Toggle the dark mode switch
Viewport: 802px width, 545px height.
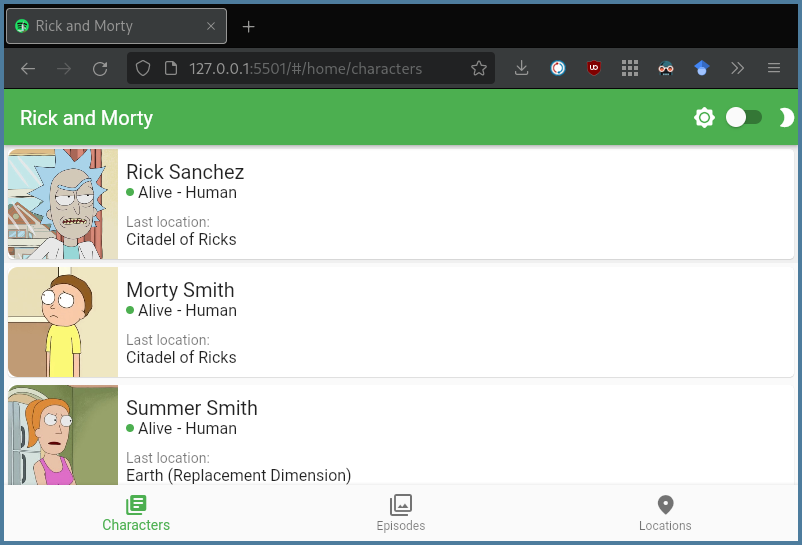[x=744, y=118]
